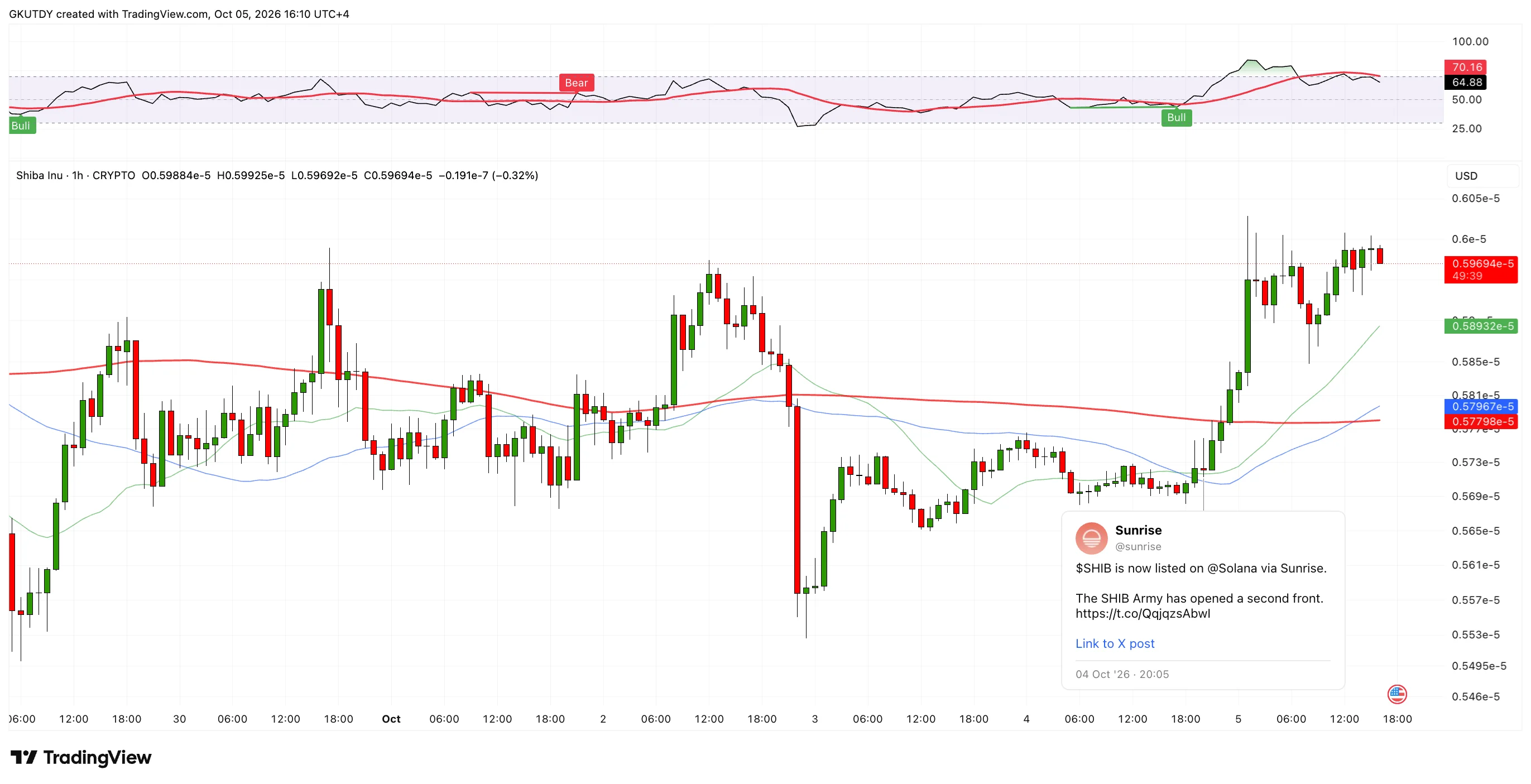Click the green 'Buli' label at left edge
The height and width of the screenshot is (784, 1531).
[21, 126]
